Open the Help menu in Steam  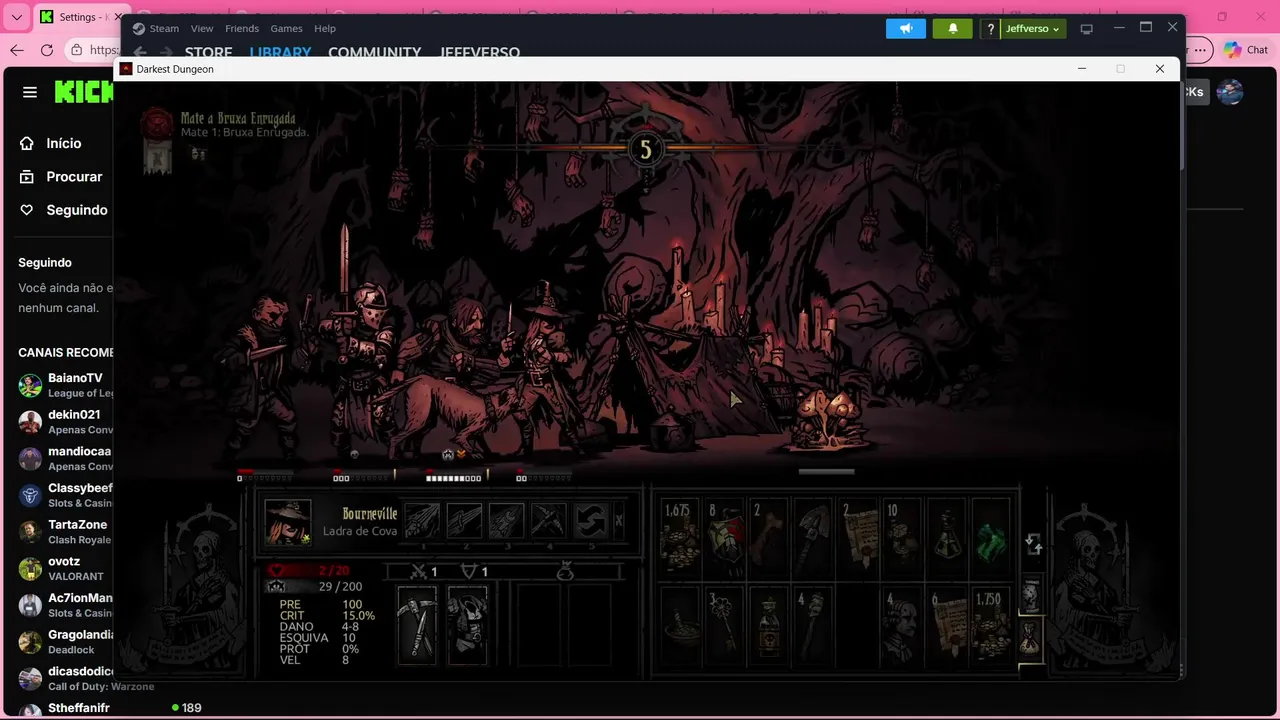(325, 28)
